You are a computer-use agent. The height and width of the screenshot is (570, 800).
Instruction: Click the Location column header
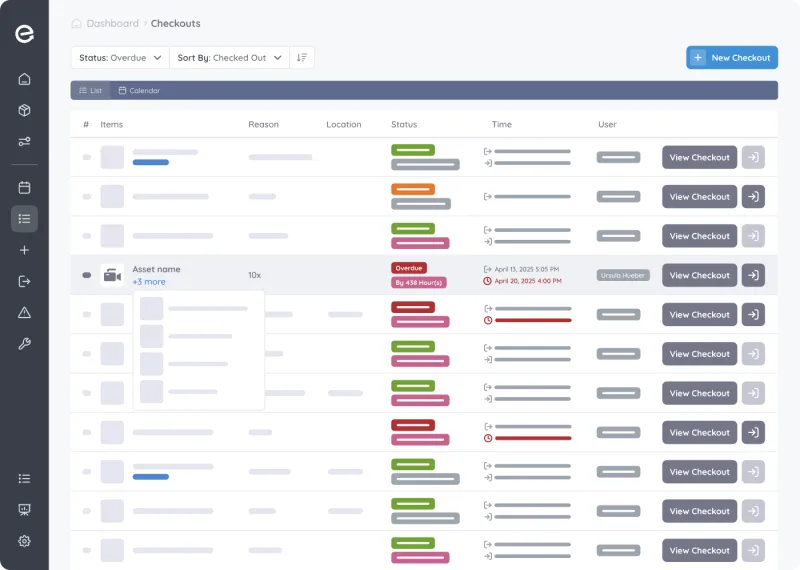coord(343,125)
